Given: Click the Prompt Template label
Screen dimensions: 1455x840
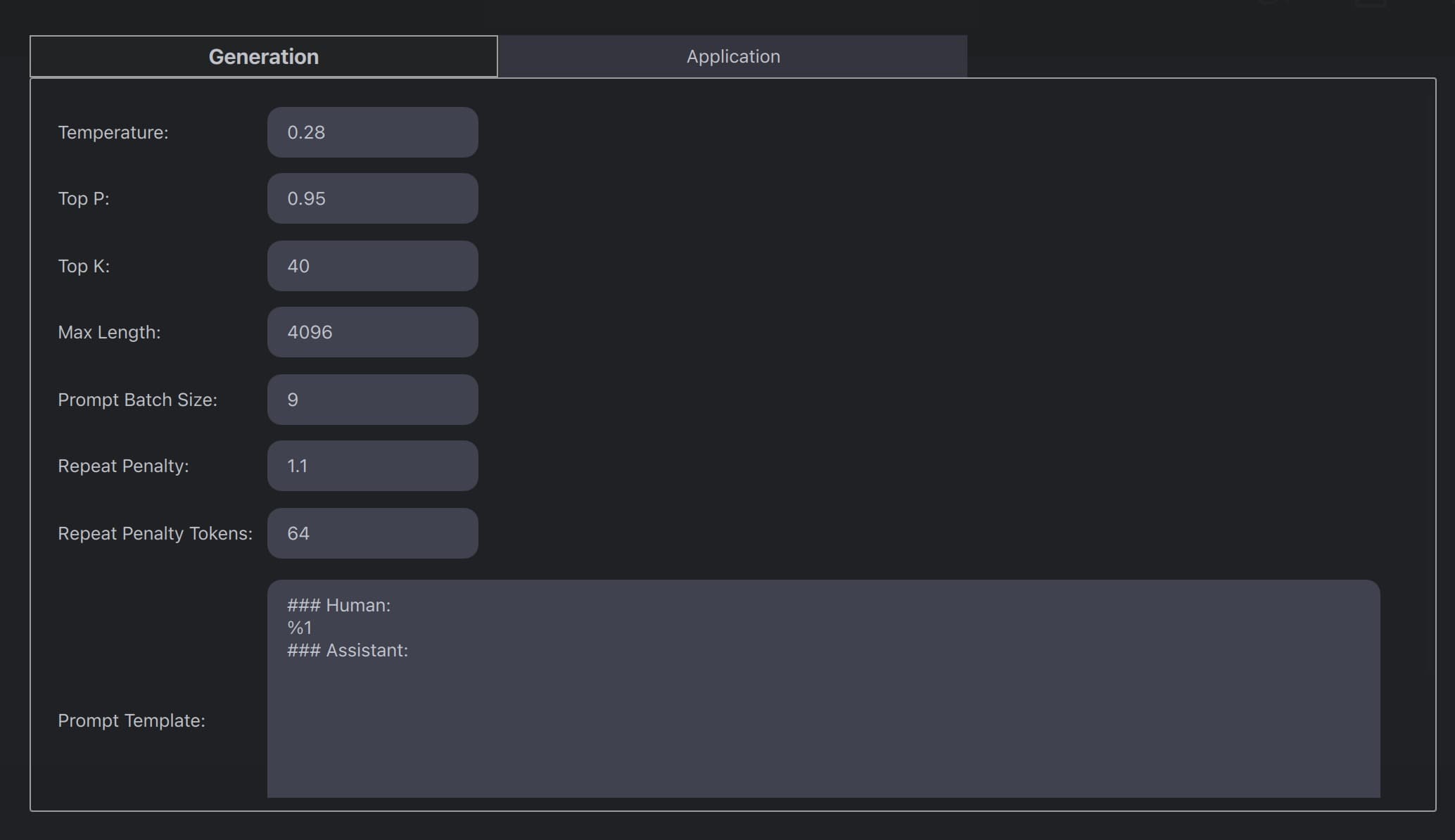Looking at the screenshot, I should (132, 720).
